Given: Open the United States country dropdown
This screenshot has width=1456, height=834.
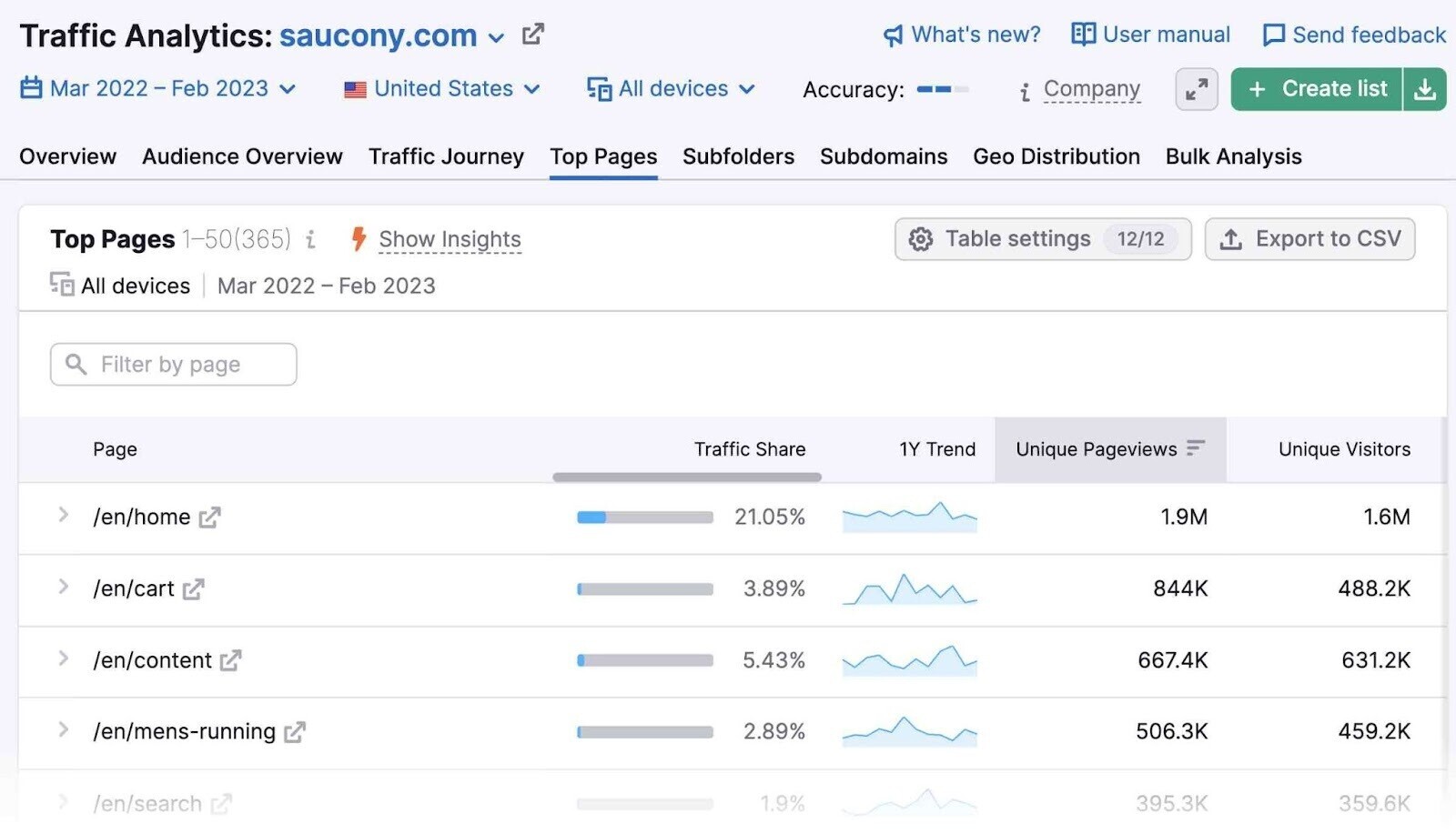Looking at the screenshot, I should 442,89.
